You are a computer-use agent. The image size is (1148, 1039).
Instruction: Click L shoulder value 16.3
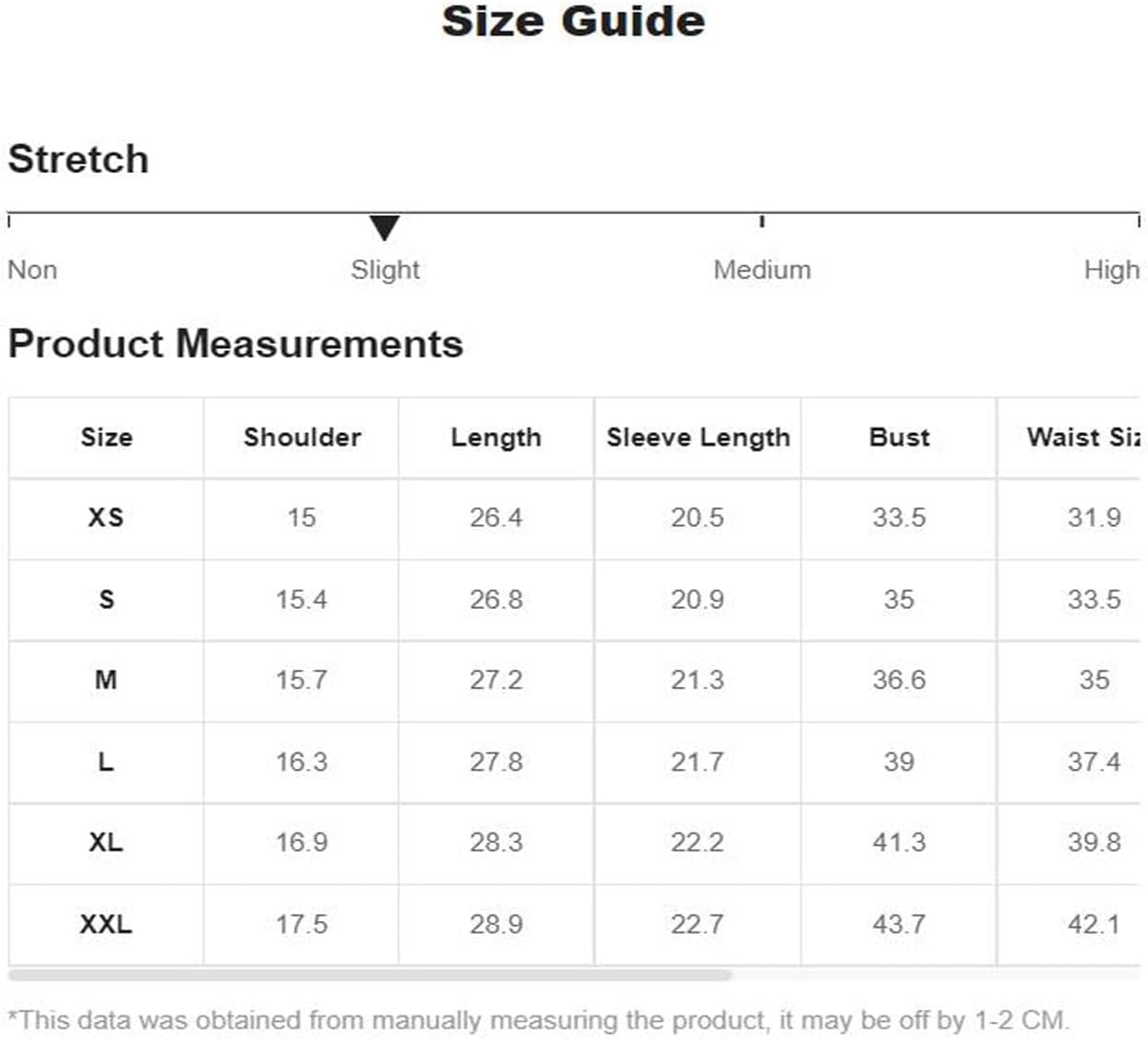[302, 762]
